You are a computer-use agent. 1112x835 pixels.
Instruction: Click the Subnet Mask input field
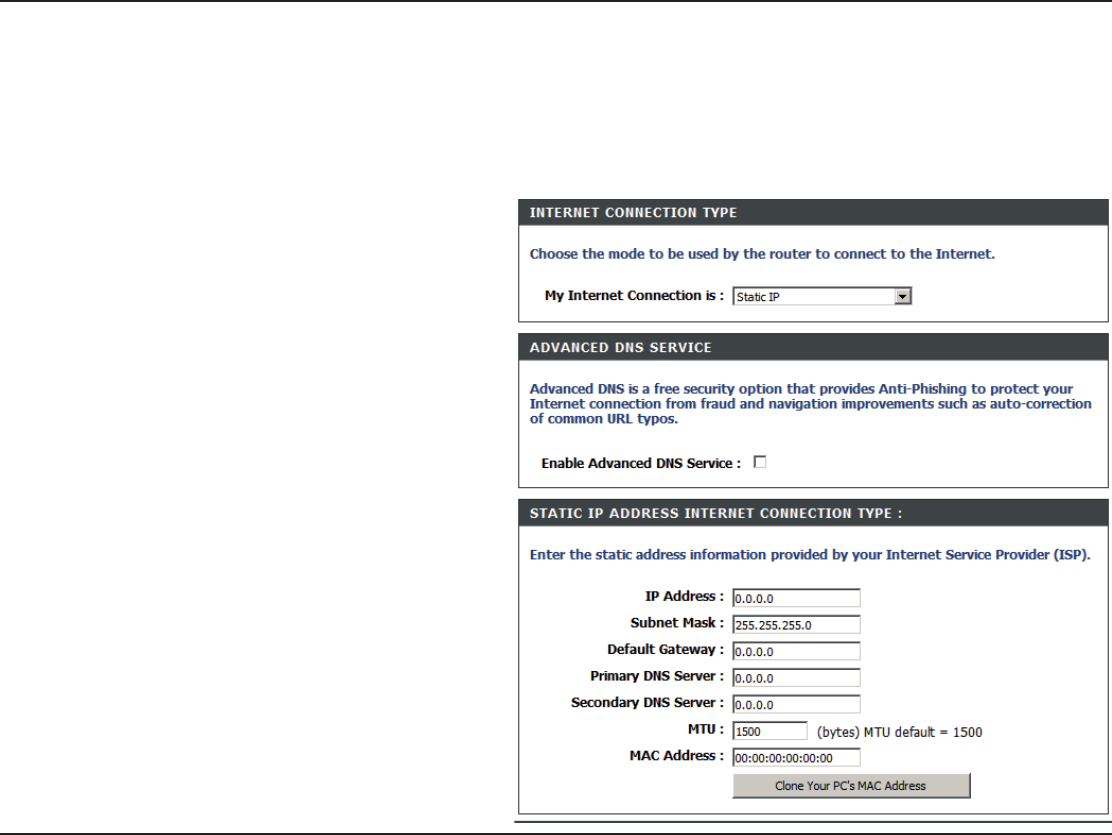[796, 625]
